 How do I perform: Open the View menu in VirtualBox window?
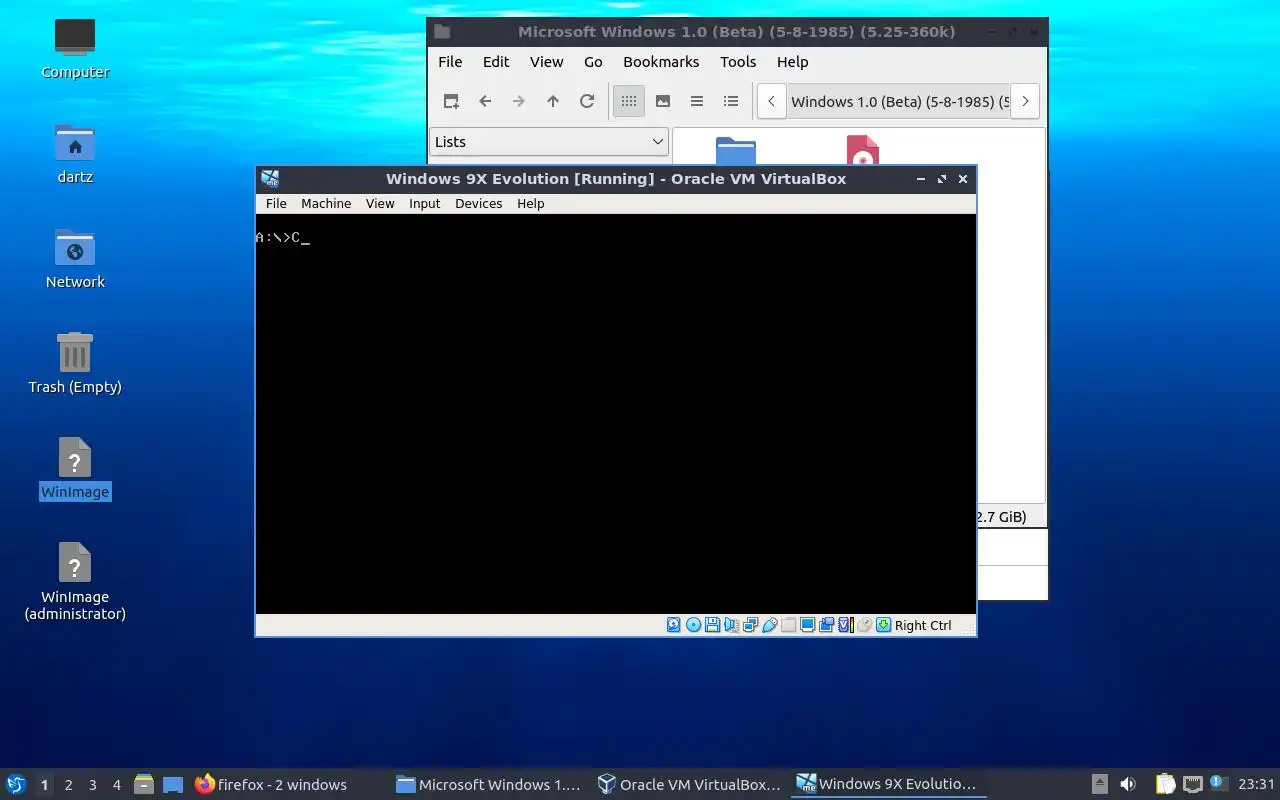coord(380,203)
